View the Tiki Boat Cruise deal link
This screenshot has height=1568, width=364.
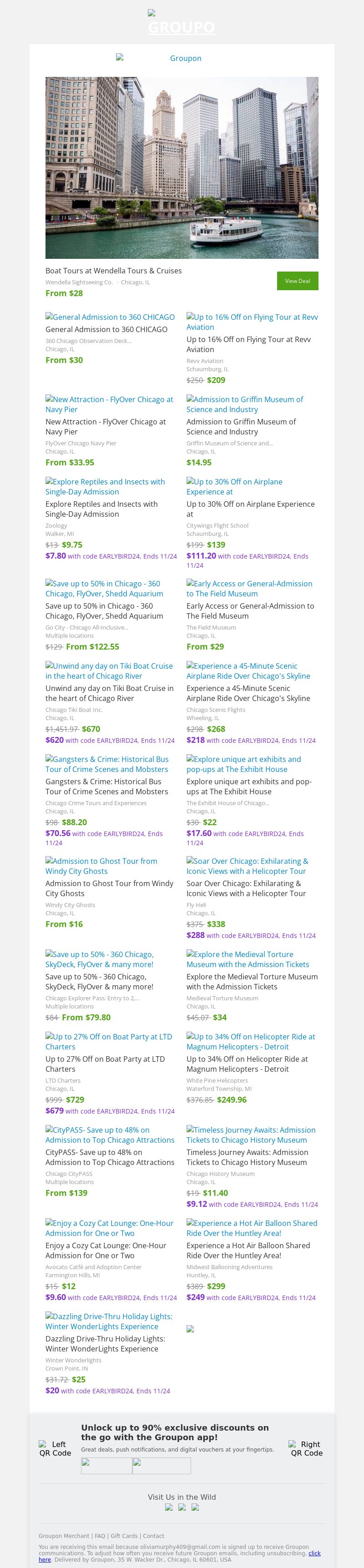109,671
